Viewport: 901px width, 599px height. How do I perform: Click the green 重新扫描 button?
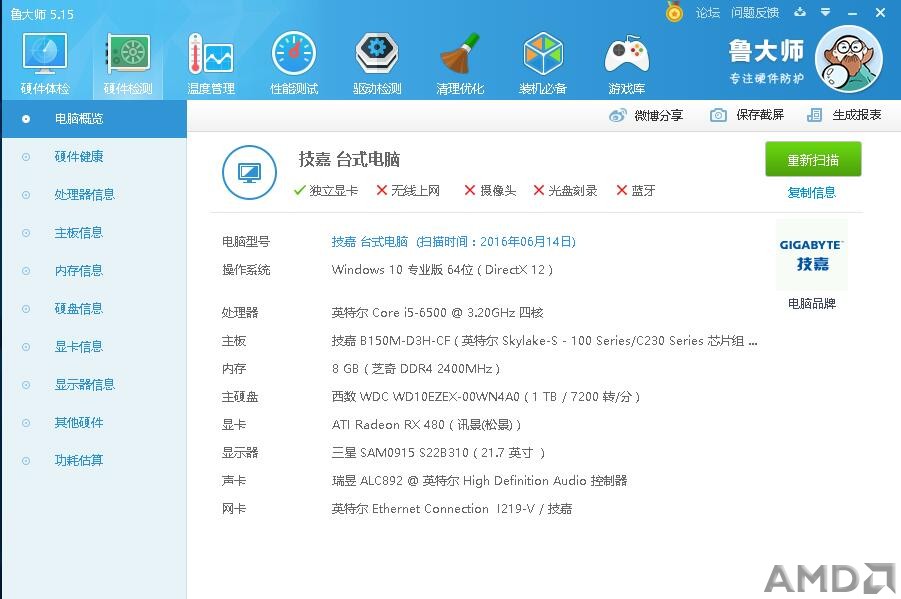click(x=813, y=159)
